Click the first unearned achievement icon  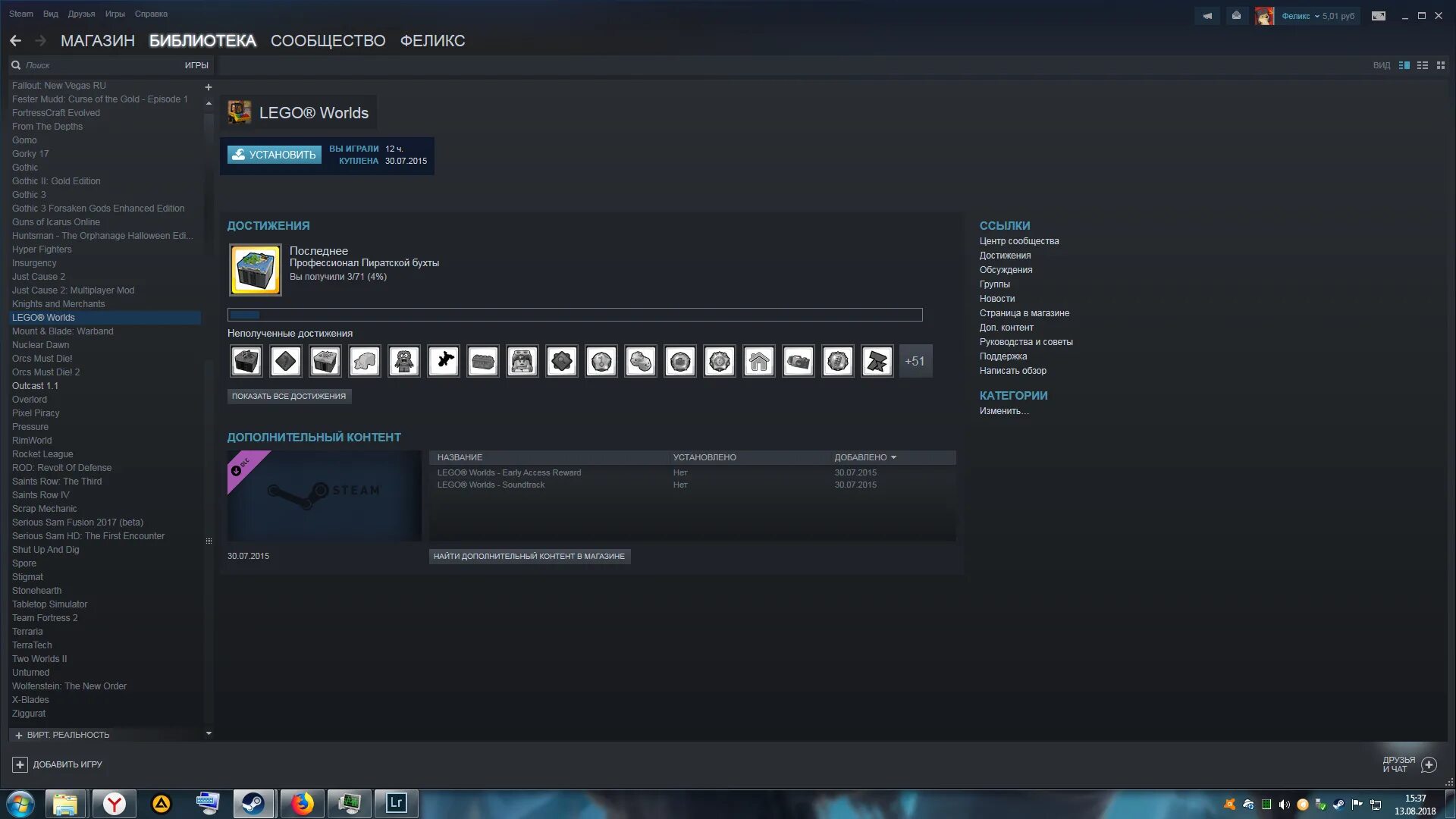tap(246, 360)
